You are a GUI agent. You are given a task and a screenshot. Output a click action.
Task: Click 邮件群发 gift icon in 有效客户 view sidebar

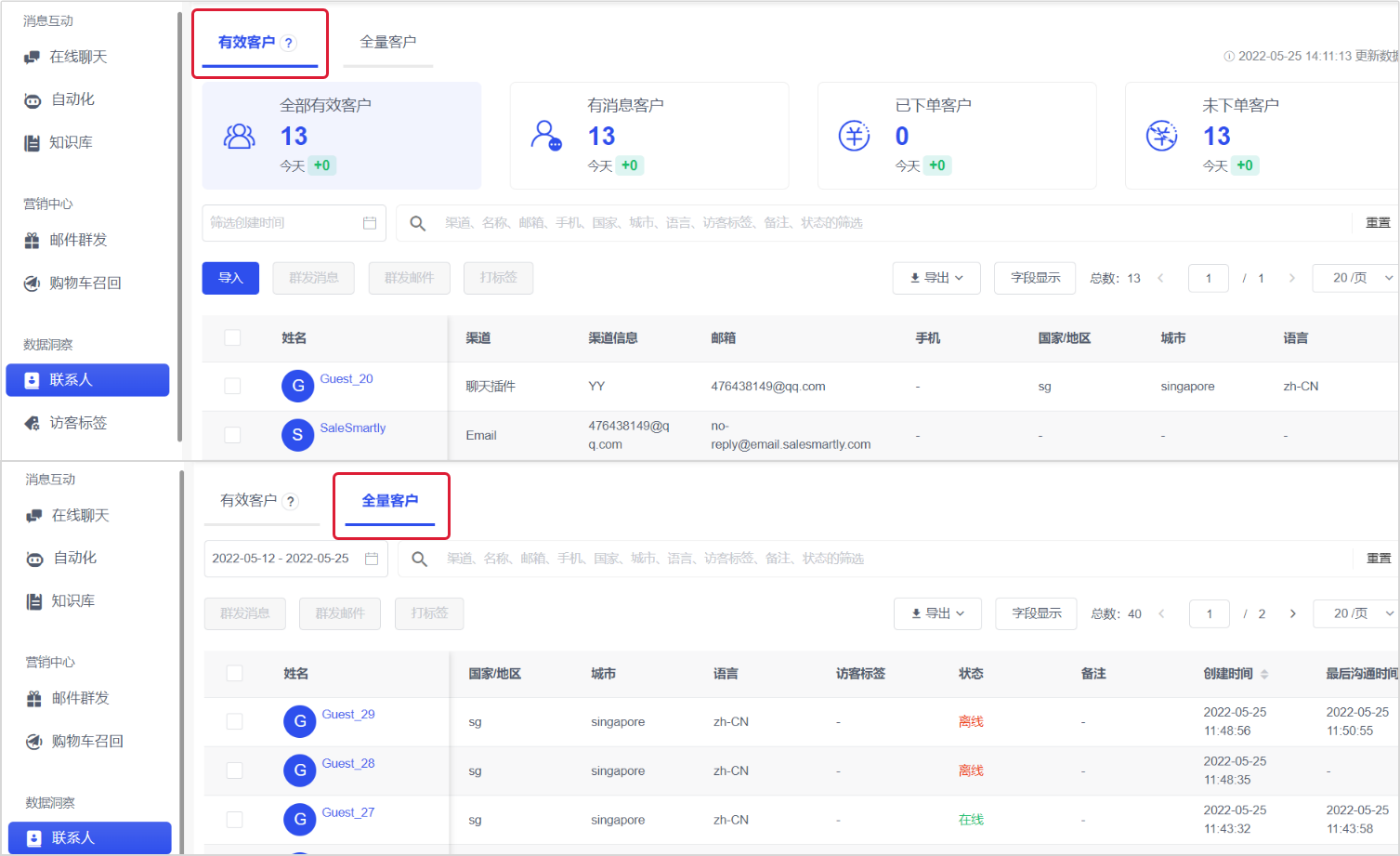pos(33,241)
